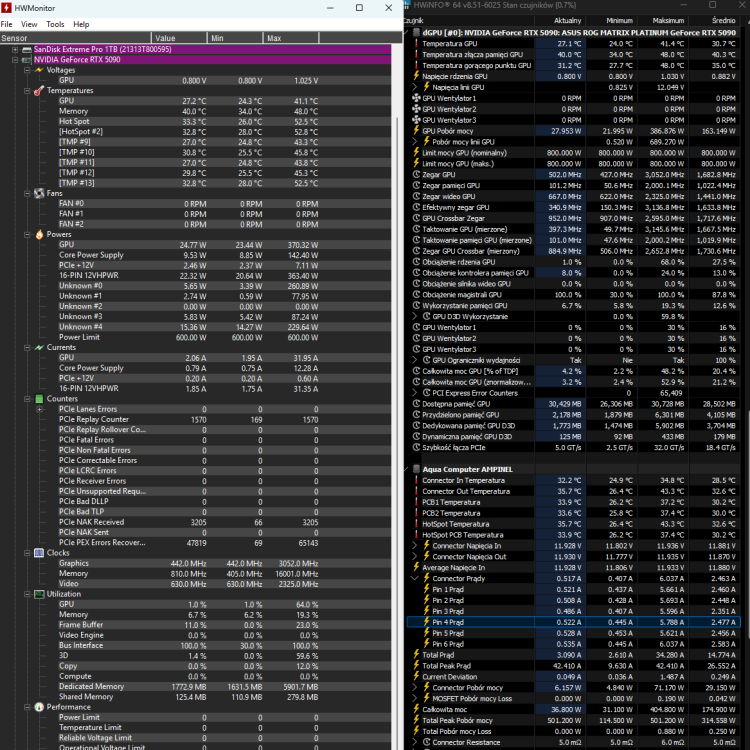Image resolution: width=750 pixels, height=750 pixels.
Task: Click the Counters green chip icon
Action: click(x=39, y=399)
